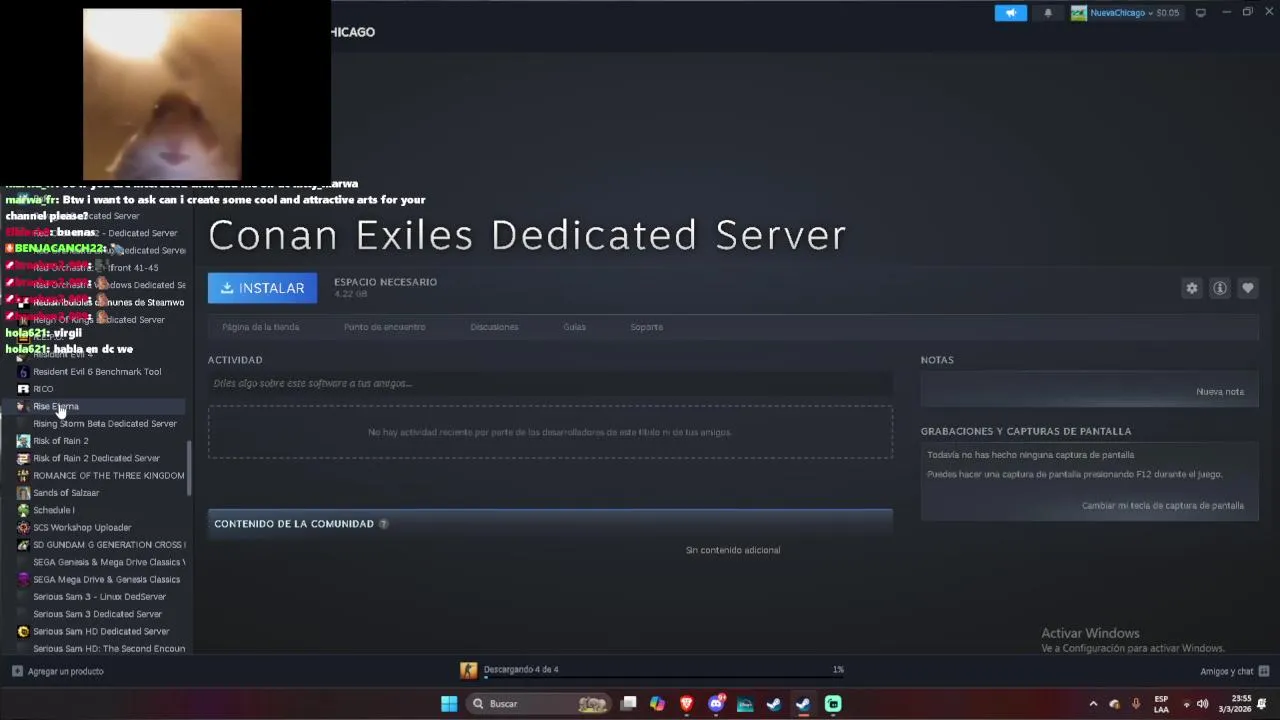Click the Sands of Salzaar game icon
1280x720 pixels.
pos(23,493)
